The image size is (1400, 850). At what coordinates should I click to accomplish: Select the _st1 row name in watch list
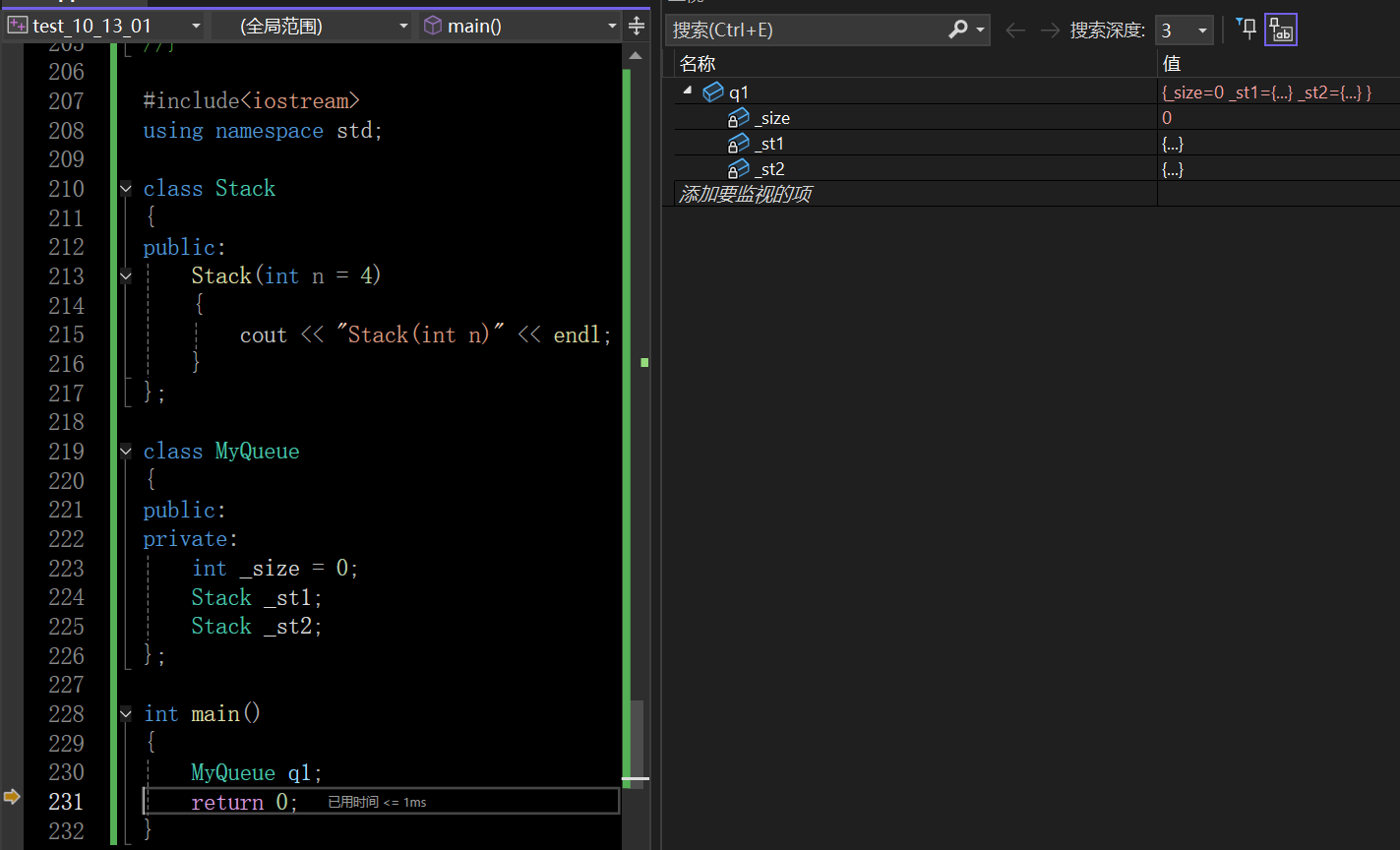pos(769,144)
